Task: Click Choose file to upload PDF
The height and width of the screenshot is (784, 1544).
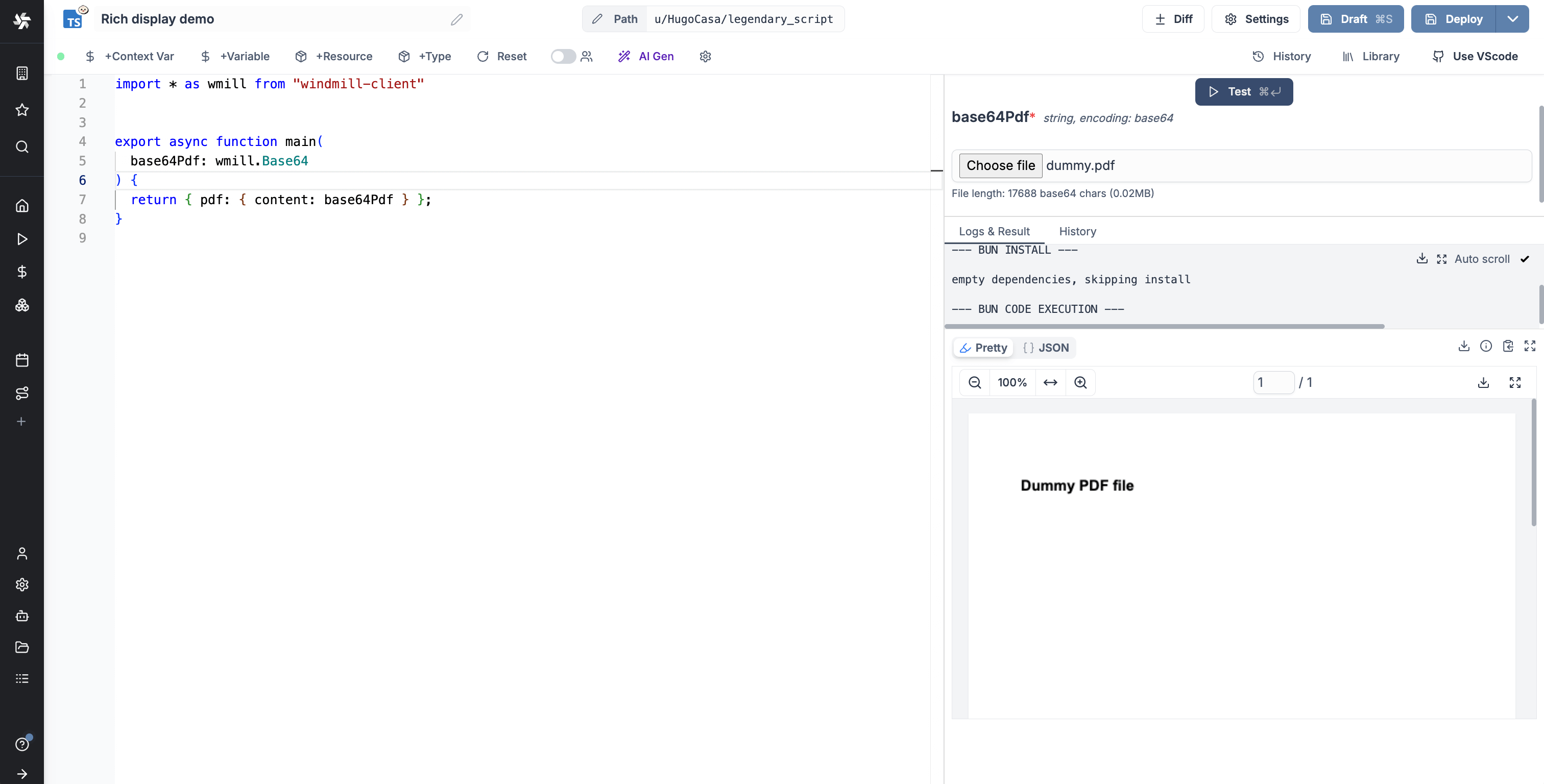Action: click(1000, 165)
